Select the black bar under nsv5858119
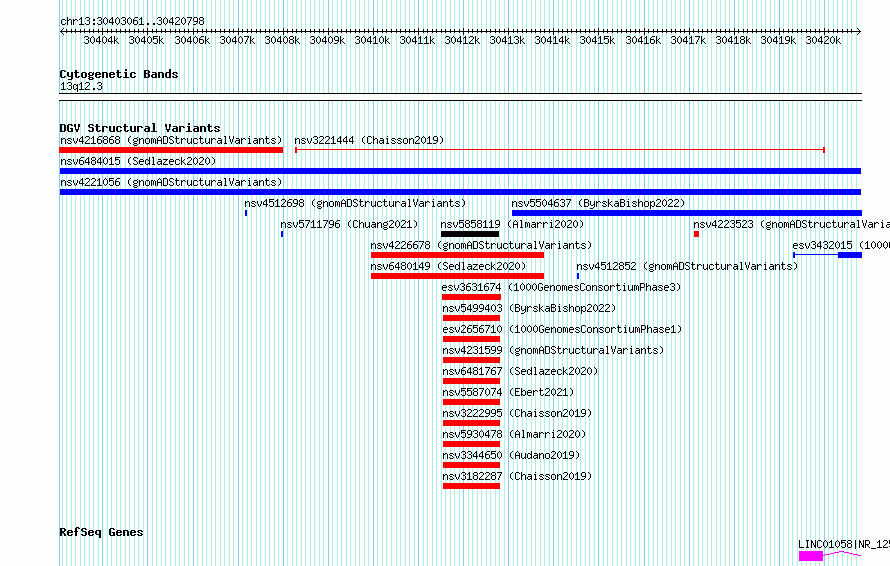The width and height of the screenshot is (890, 566). click(470, 234)
